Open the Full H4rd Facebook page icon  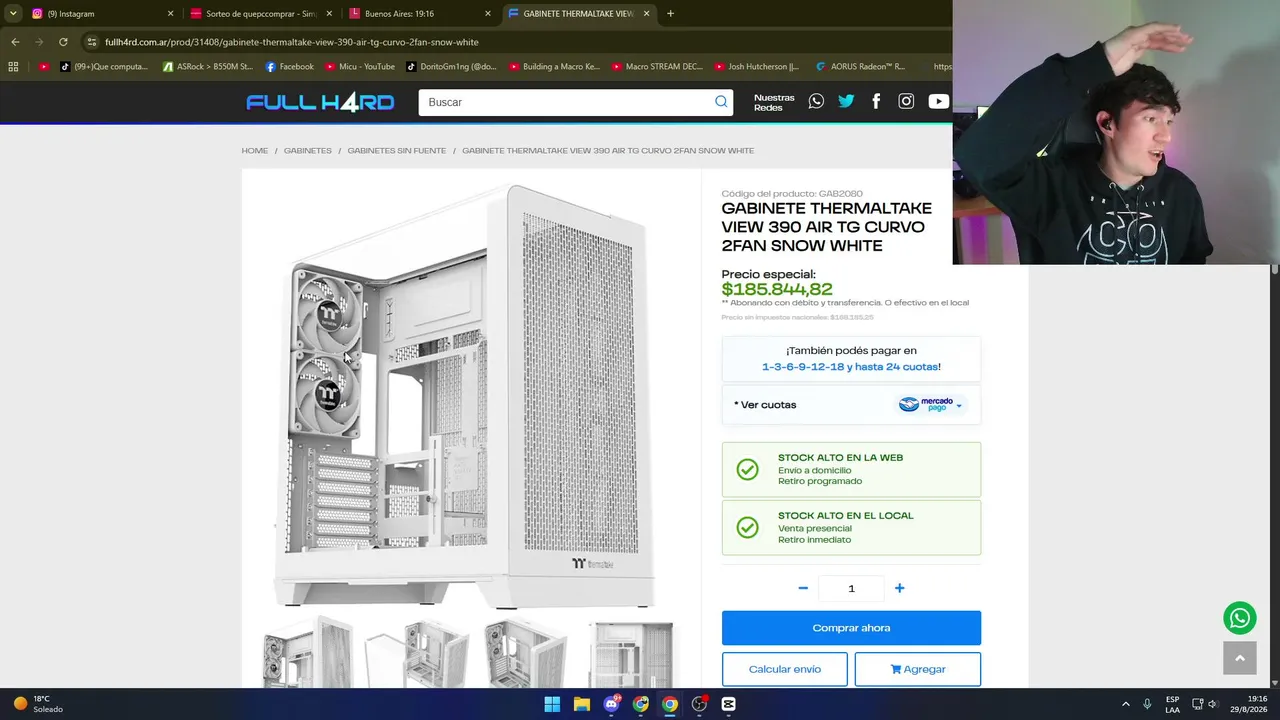pyautogui.click(x=876, y=101)
